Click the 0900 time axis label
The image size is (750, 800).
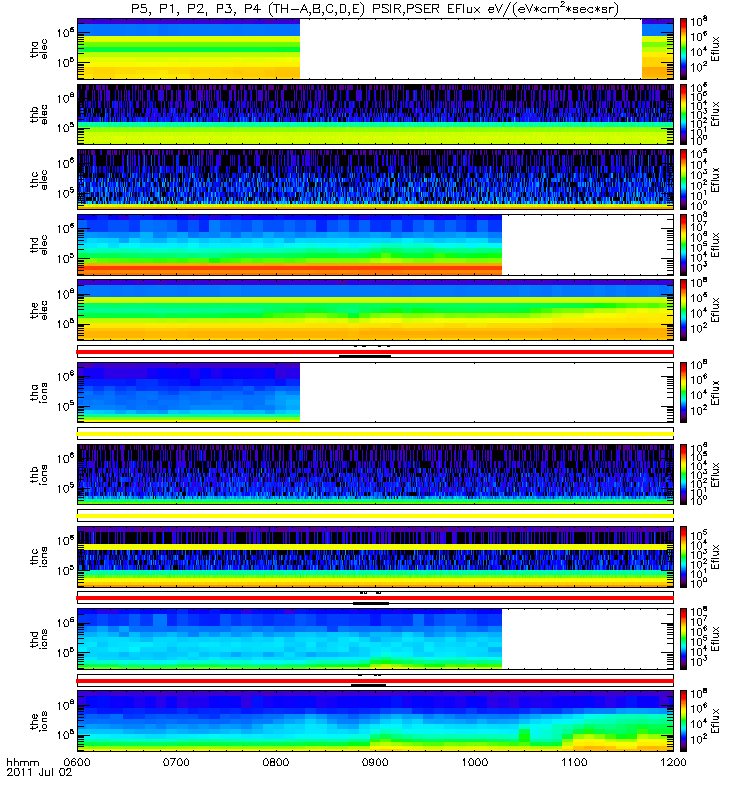(x=375, y=762)
